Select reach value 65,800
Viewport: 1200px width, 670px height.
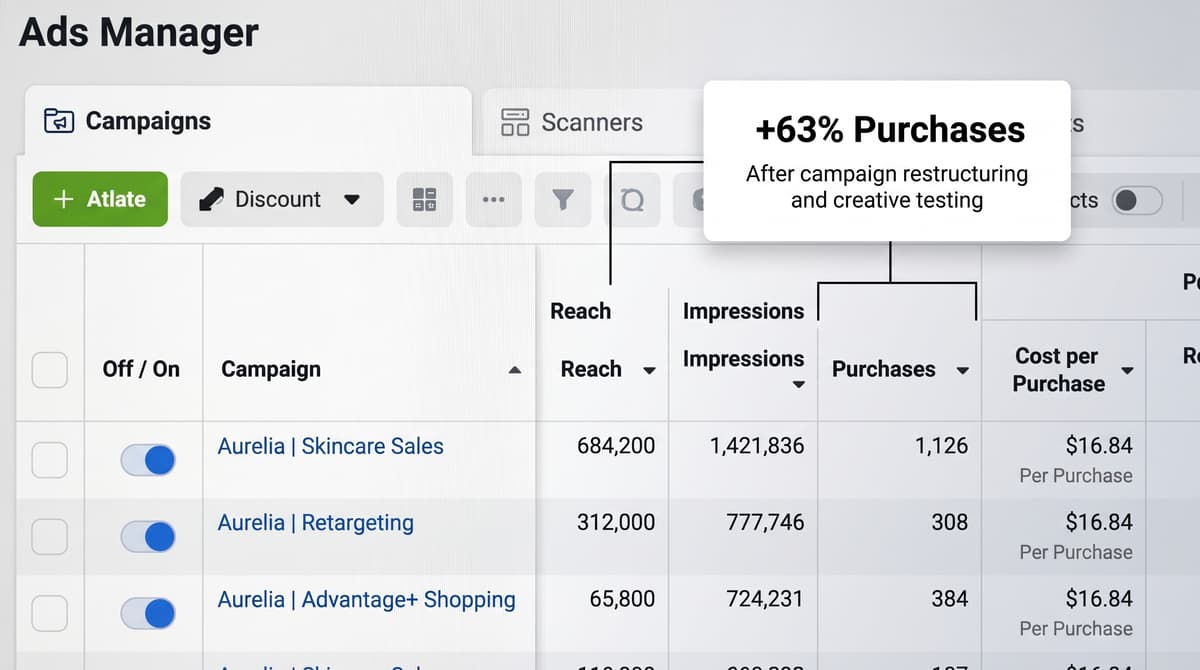[621, 599]
